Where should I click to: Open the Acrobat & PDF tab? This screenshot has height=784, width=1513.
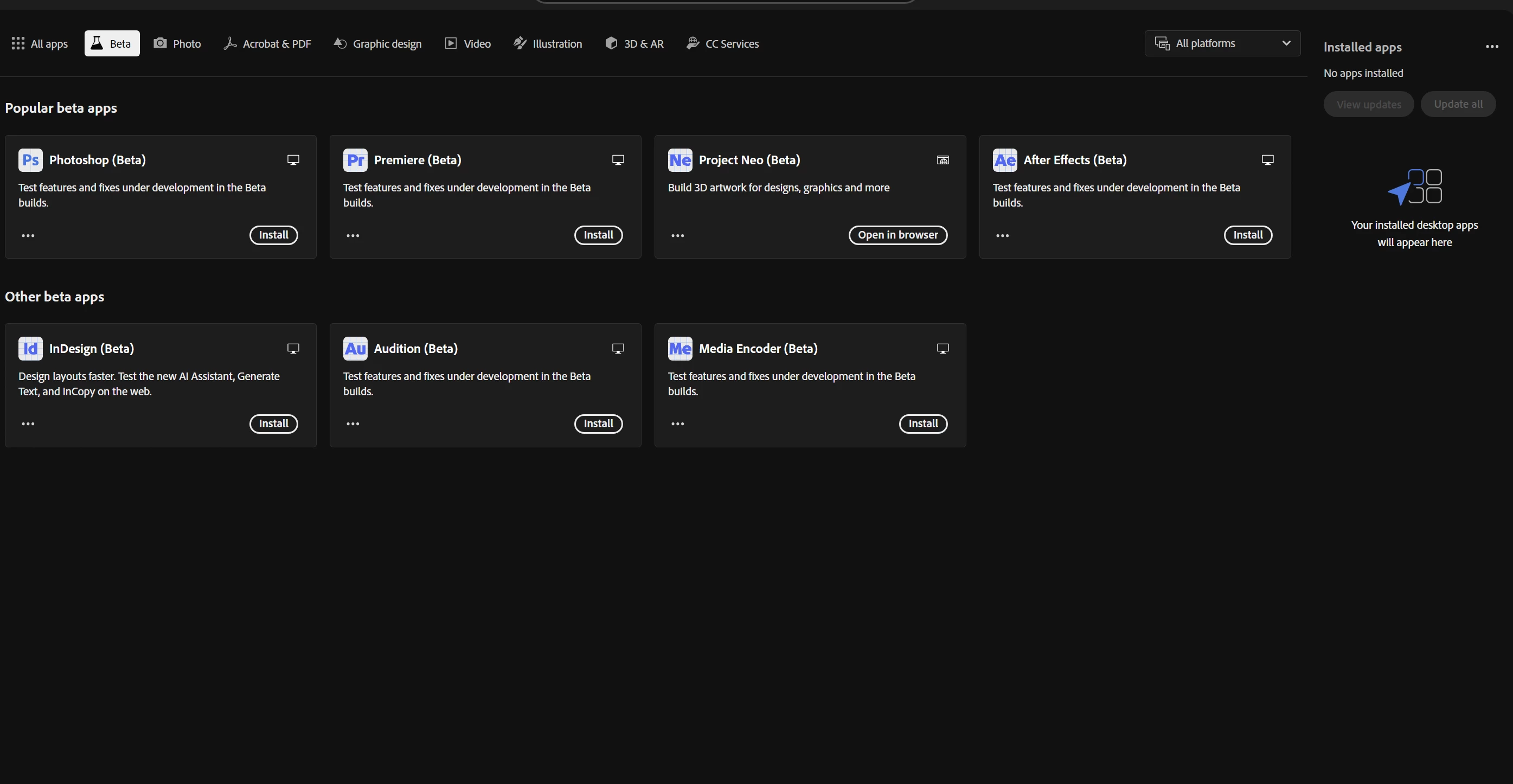point(267,43)
